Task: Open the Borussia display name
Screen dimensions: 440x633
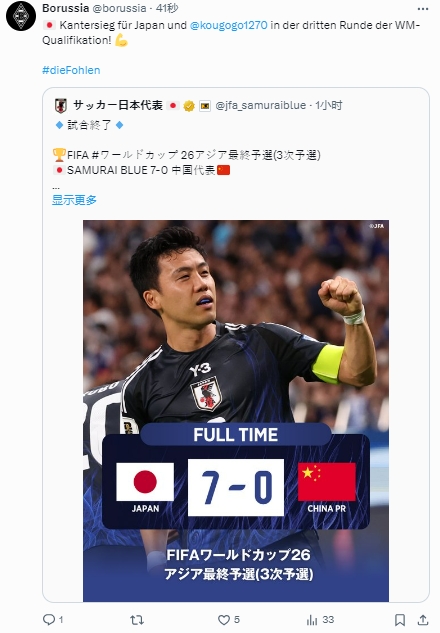Action: click(x=65, y=8)
